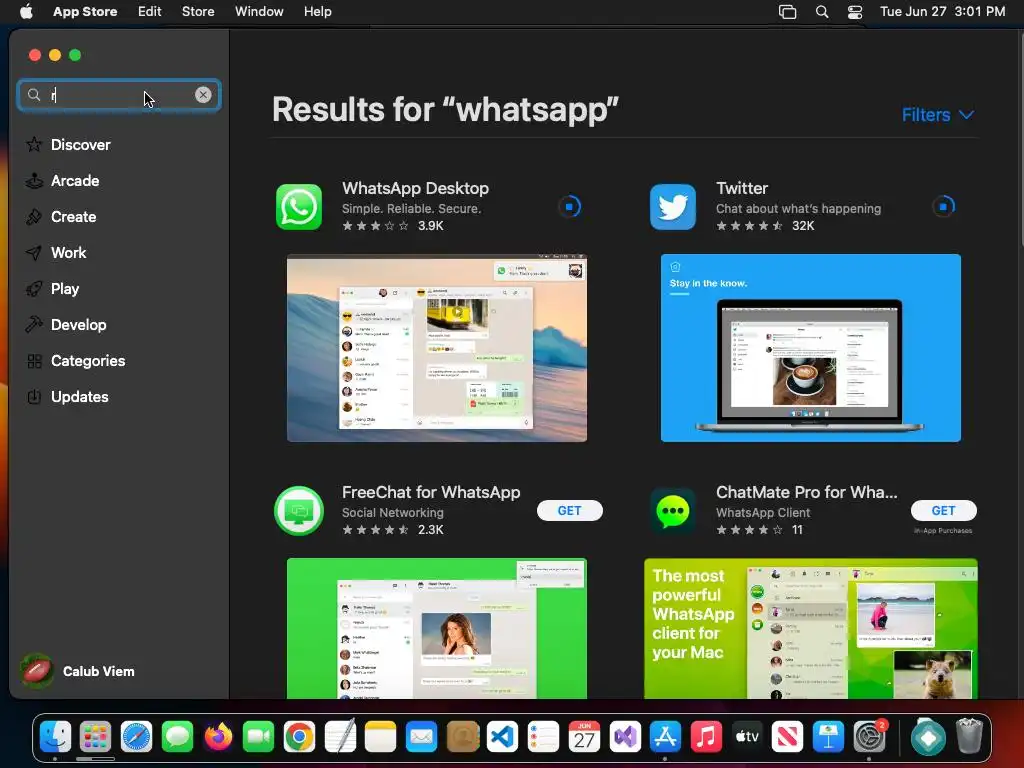
Task: Open the ChatMate Pro app icon
Action: pyautogui.click(x=673, y=511)
